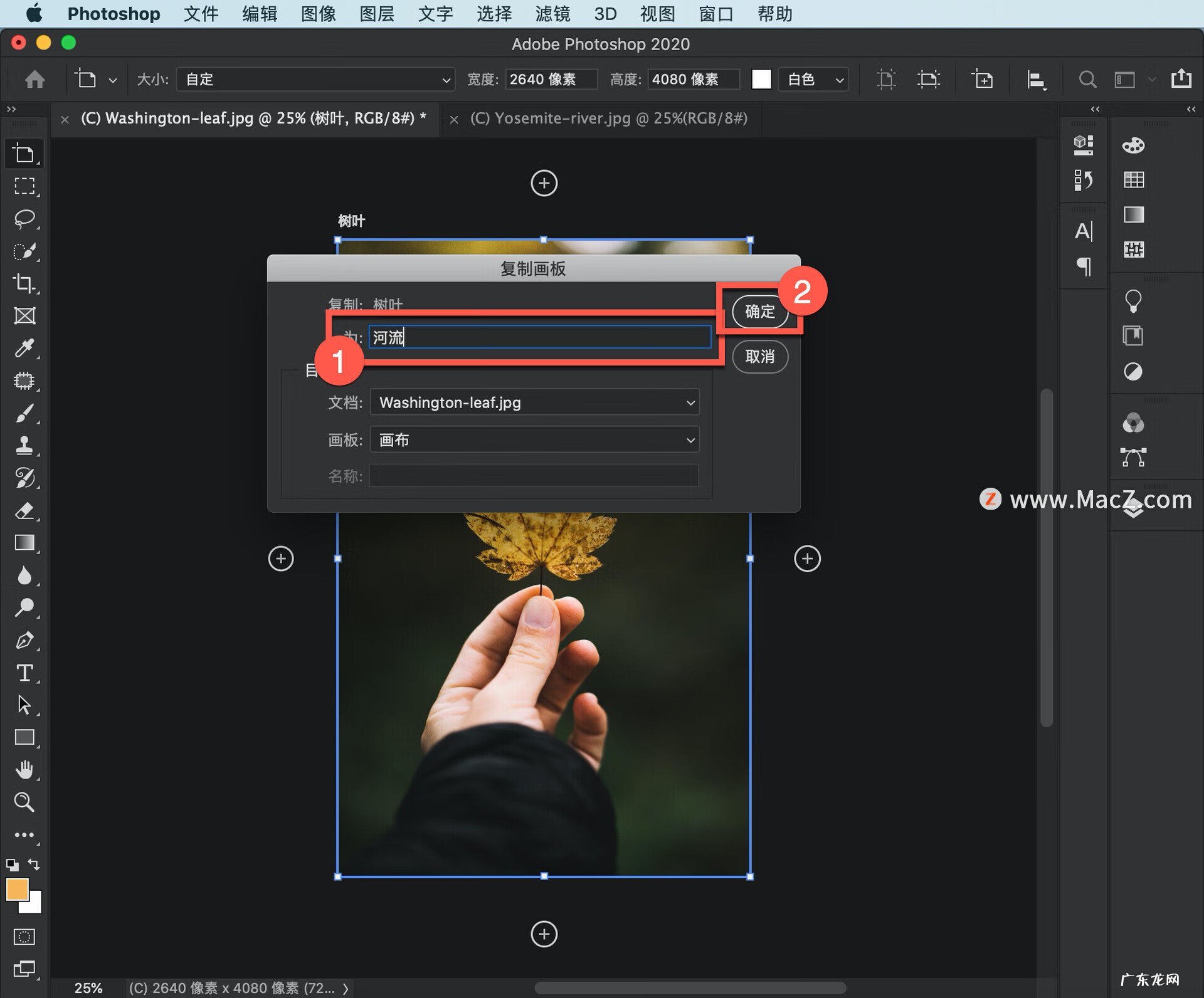Select the Hand tool
Screen dimensions: 1204x998
pos(24,769)
